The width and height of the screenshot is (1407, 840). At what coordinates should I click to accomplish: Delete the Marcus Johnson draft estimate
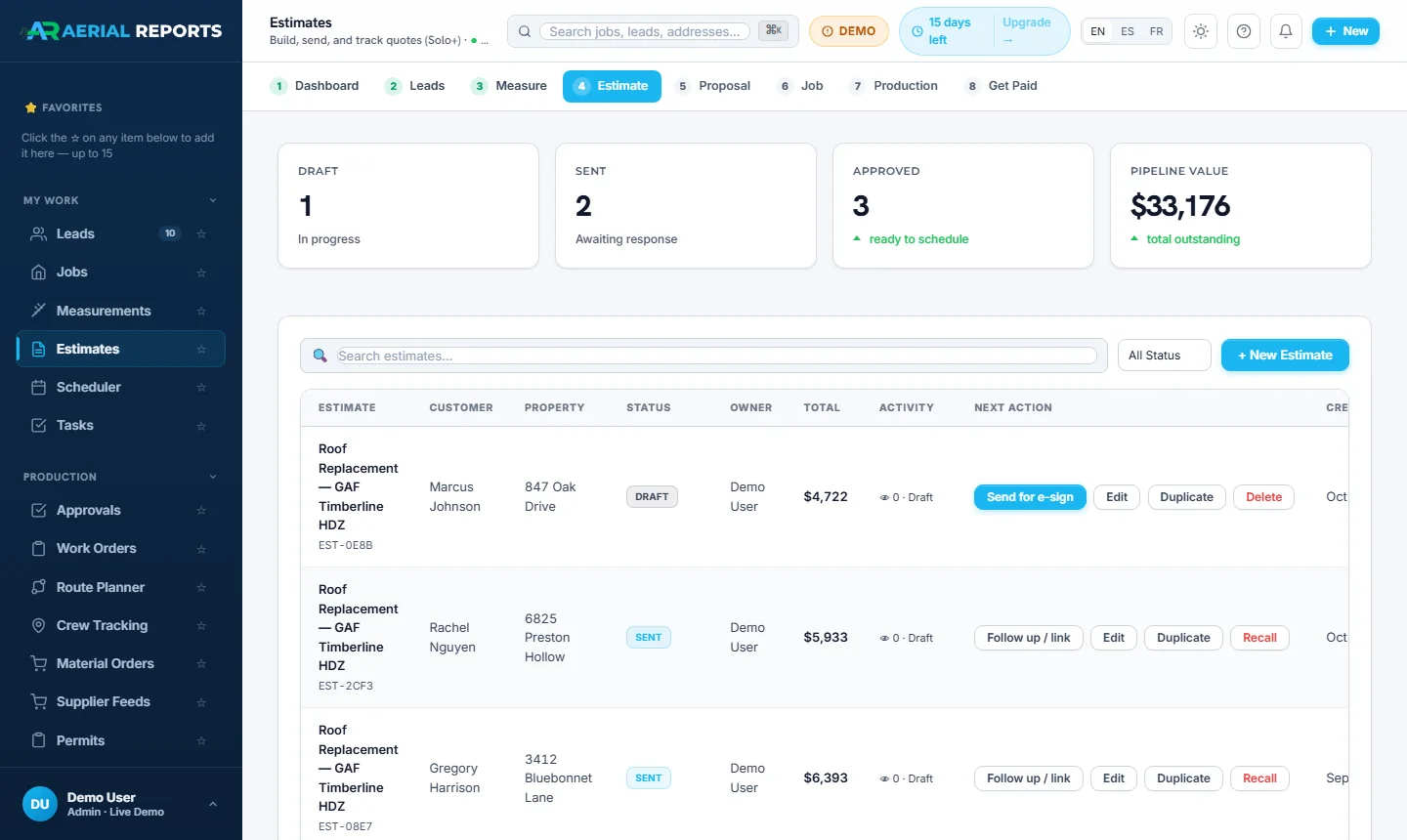(x=1263, y=497)
